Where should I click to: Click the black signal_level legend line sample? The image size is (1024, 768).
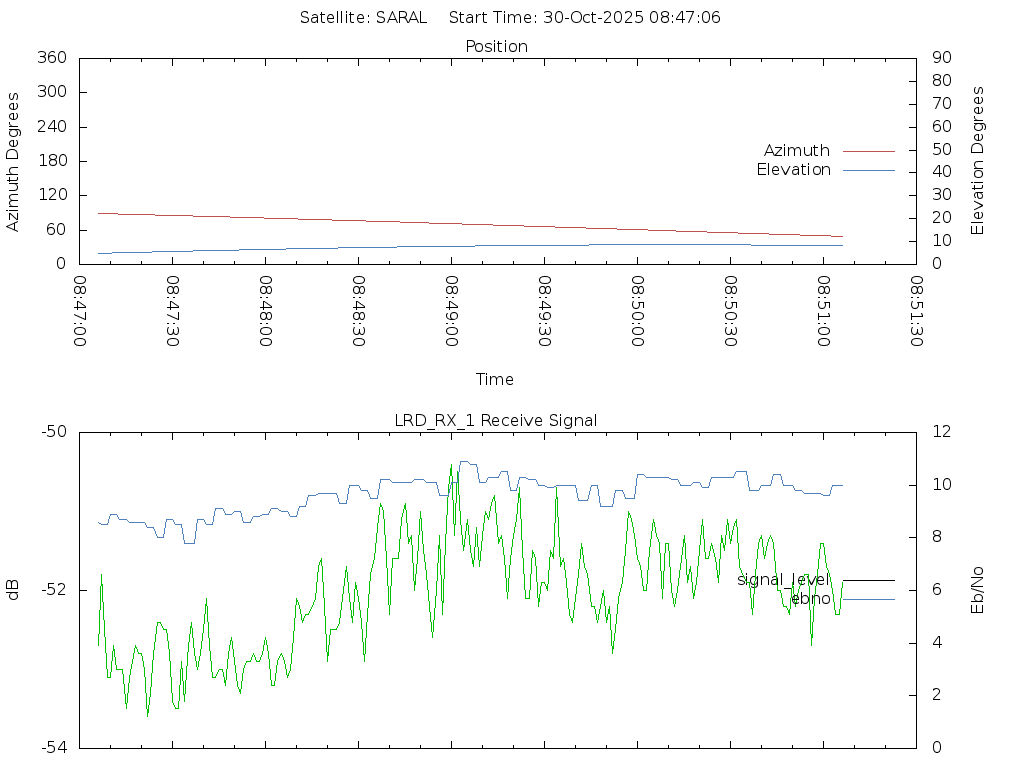point(868,580)
